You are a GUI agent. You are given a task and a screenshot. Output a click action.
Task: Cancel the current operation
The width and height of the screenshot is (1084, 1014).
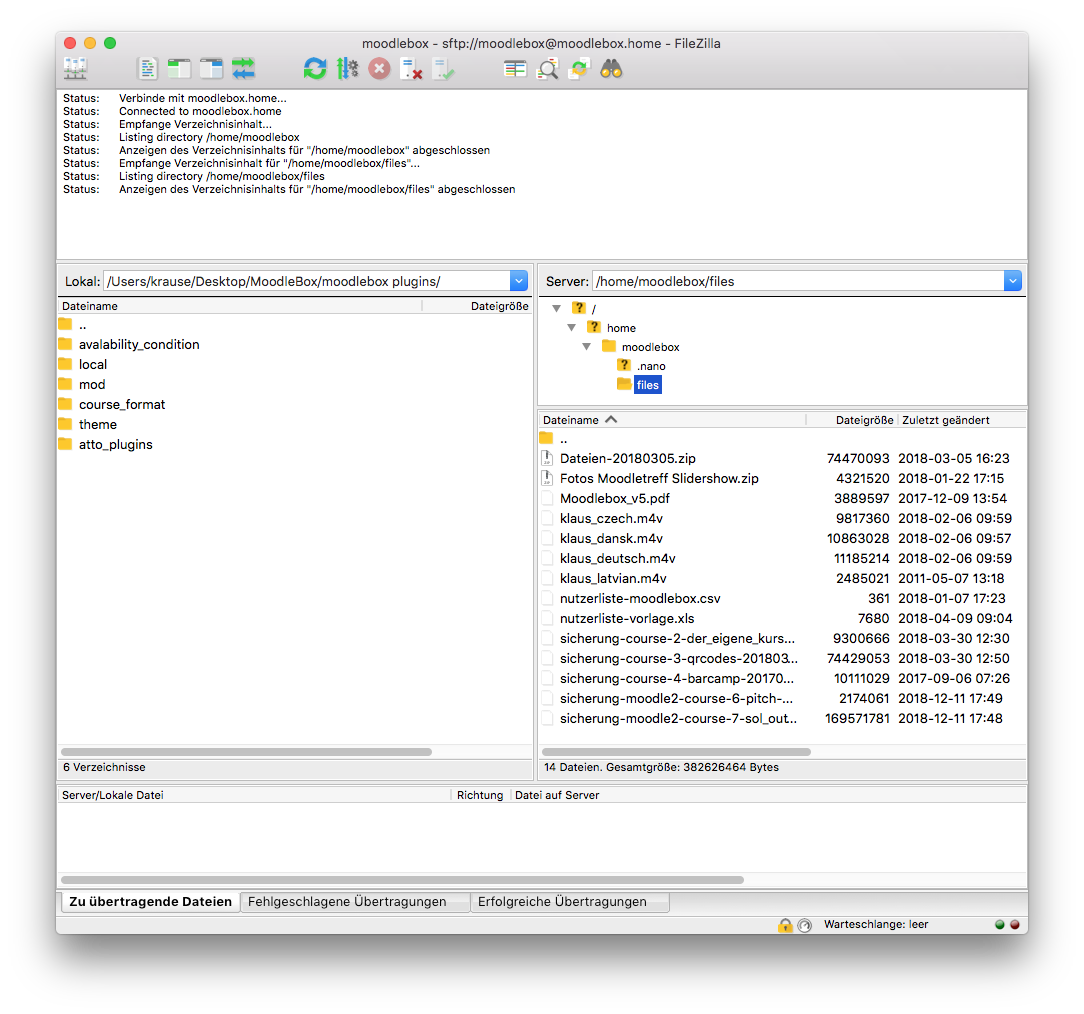(x=379, y=69)
